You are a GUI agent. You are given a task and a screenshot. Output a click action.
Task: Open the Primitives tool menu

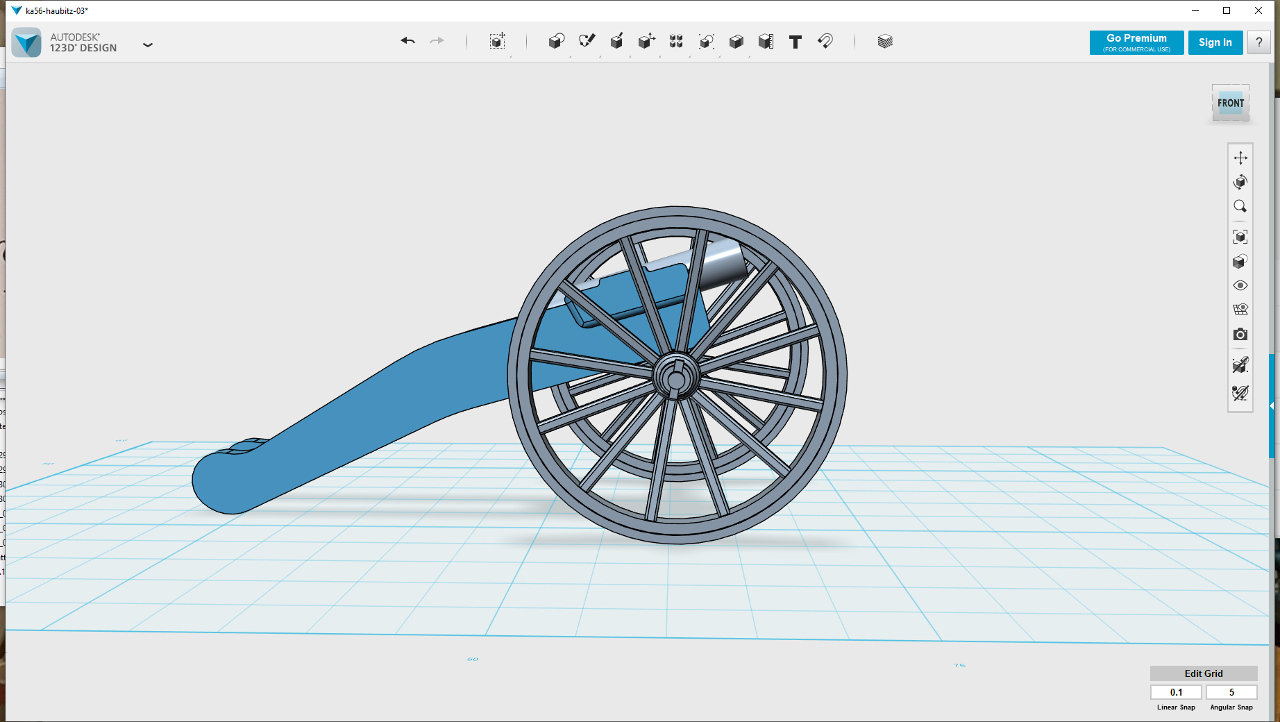557,41
